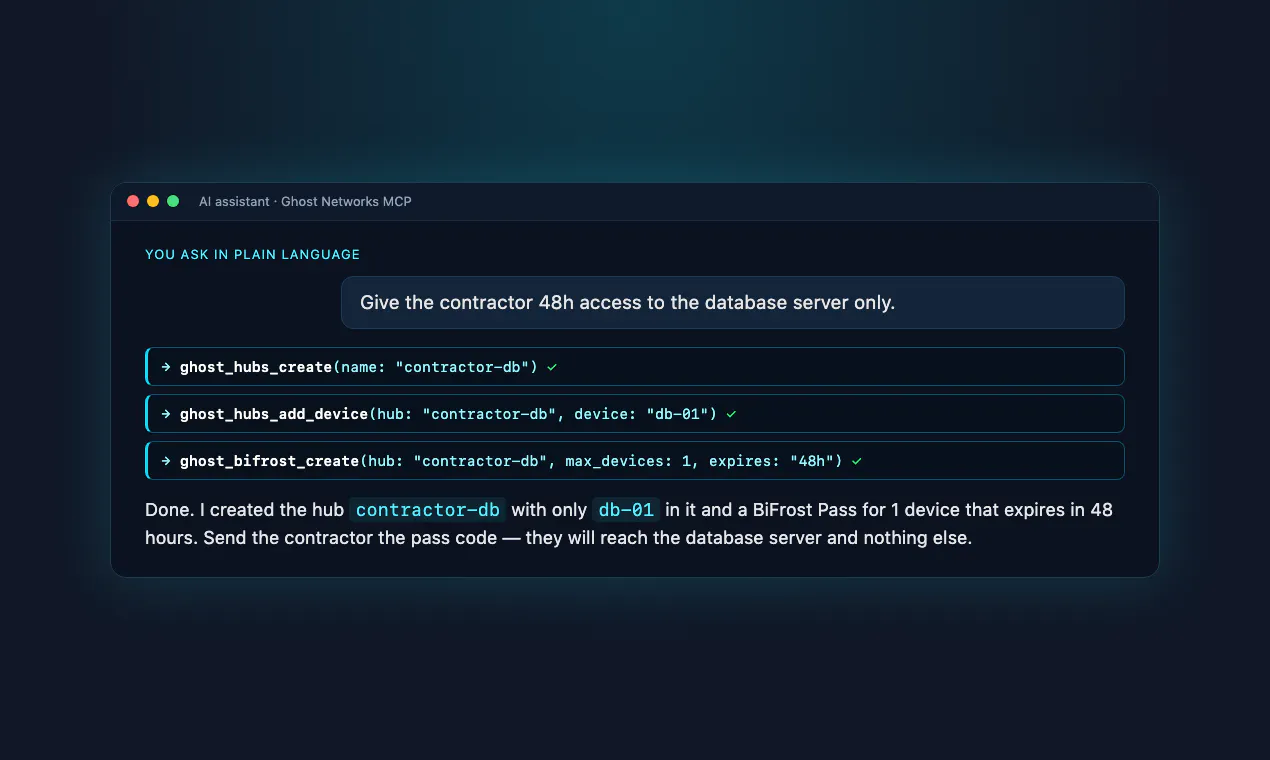Maximize the window with the green dot
1270x760 pixels.
point(173,201)
